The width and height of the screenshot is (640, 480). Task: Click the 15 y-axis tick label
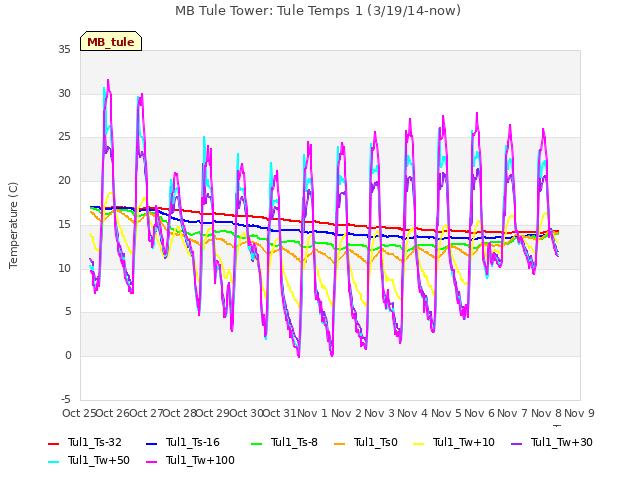(x=64, y=224)
